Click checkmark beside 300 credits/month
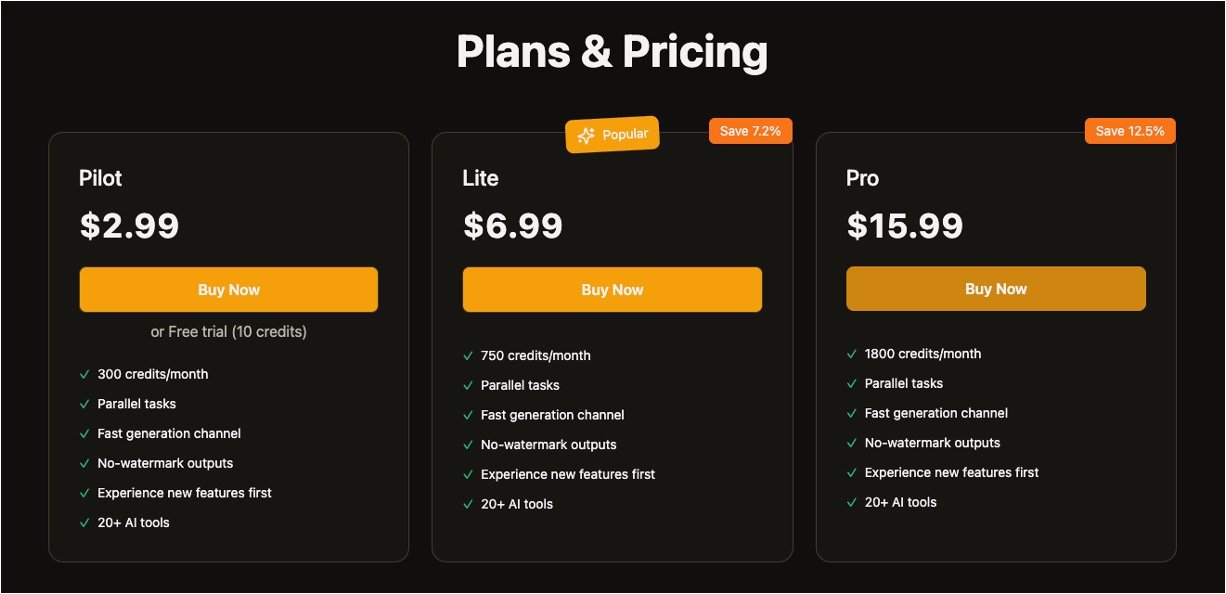Image resolution: width=1226 pixels, height=594 pixels. click(x=85, y=374)
